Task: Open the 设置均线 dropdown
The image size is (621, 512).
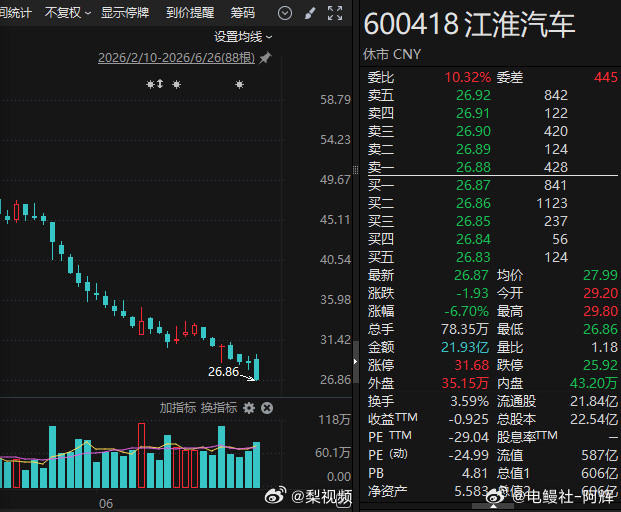Action: pyautogui.click(x=243, y=37)
